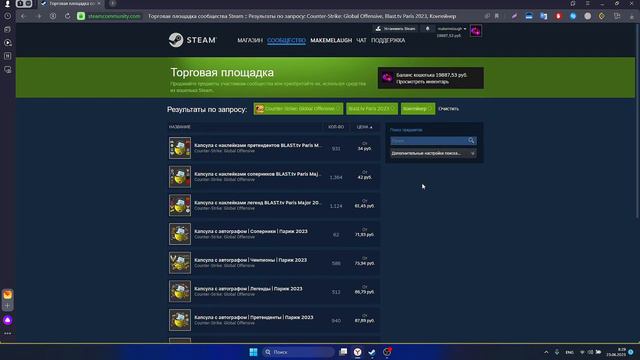Open the ЧАТ link in Steam header
This screenshot has width=640, height=360.
[361, 40]
